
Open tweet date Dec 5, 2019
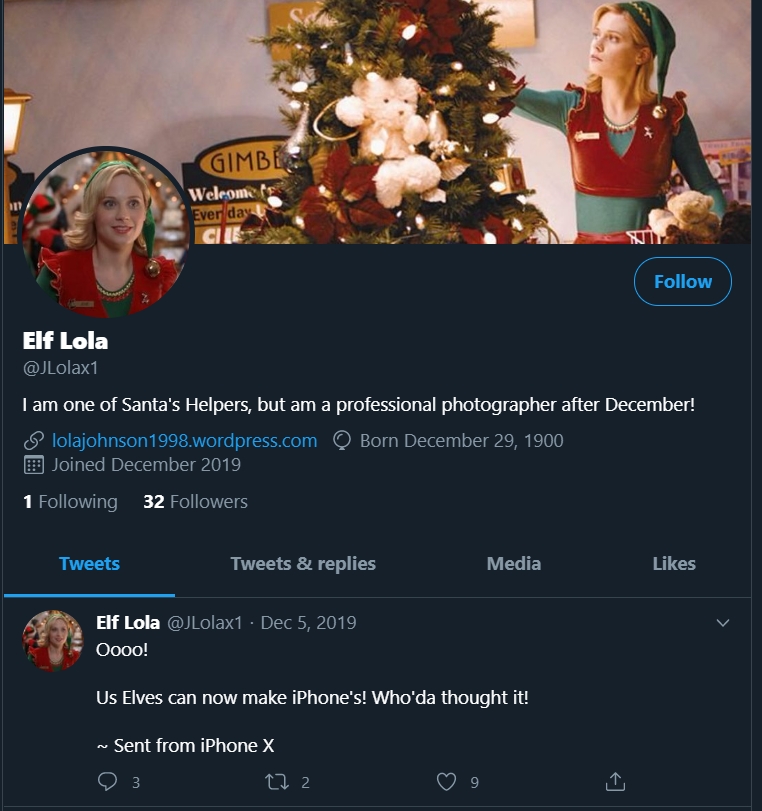click(x=308, y=623)
